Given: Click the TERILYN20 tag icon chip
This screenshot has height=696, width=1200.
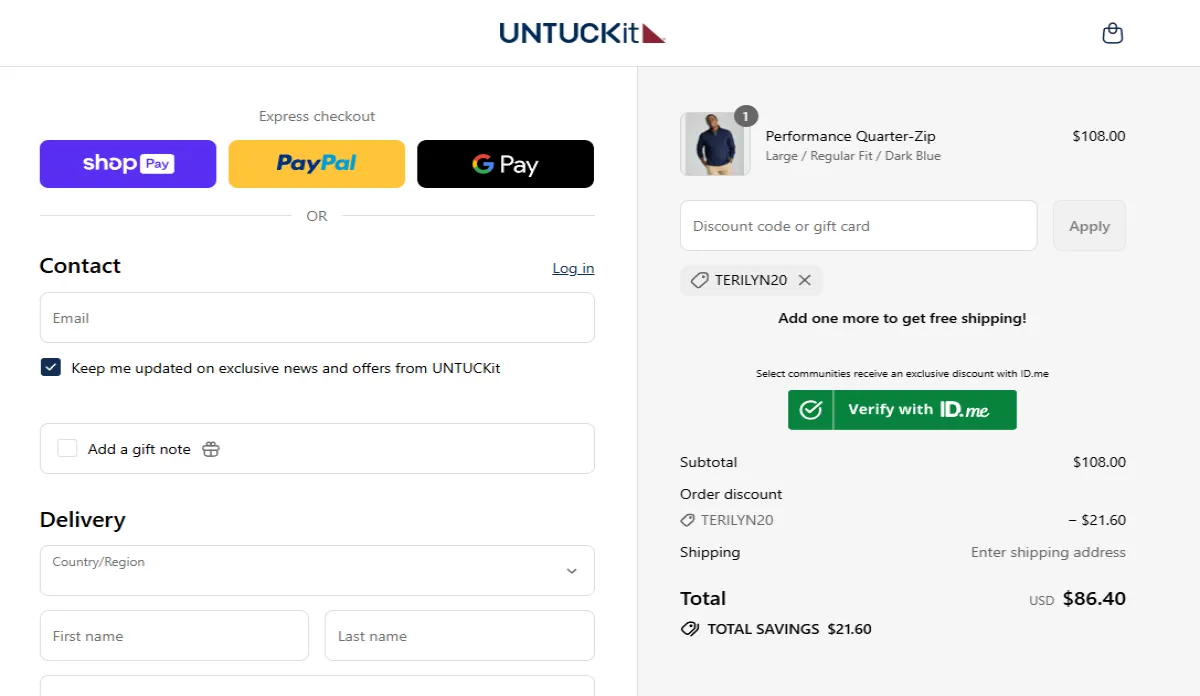Looking at the screenshot, I should (700, 280).
